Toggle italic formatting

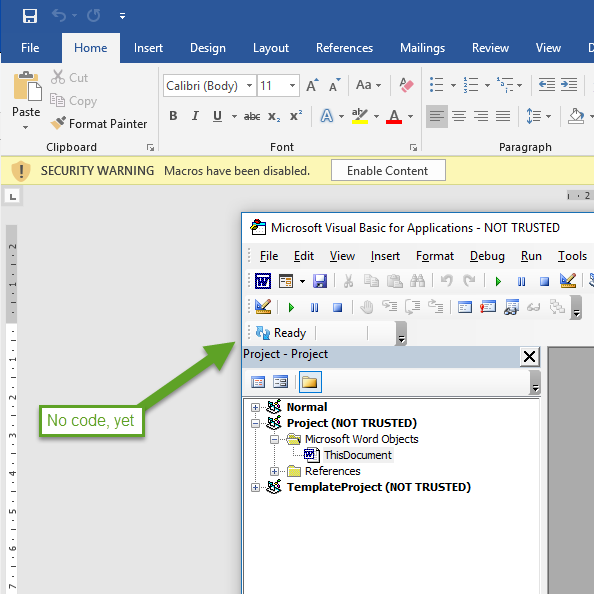tap(195, 116)
